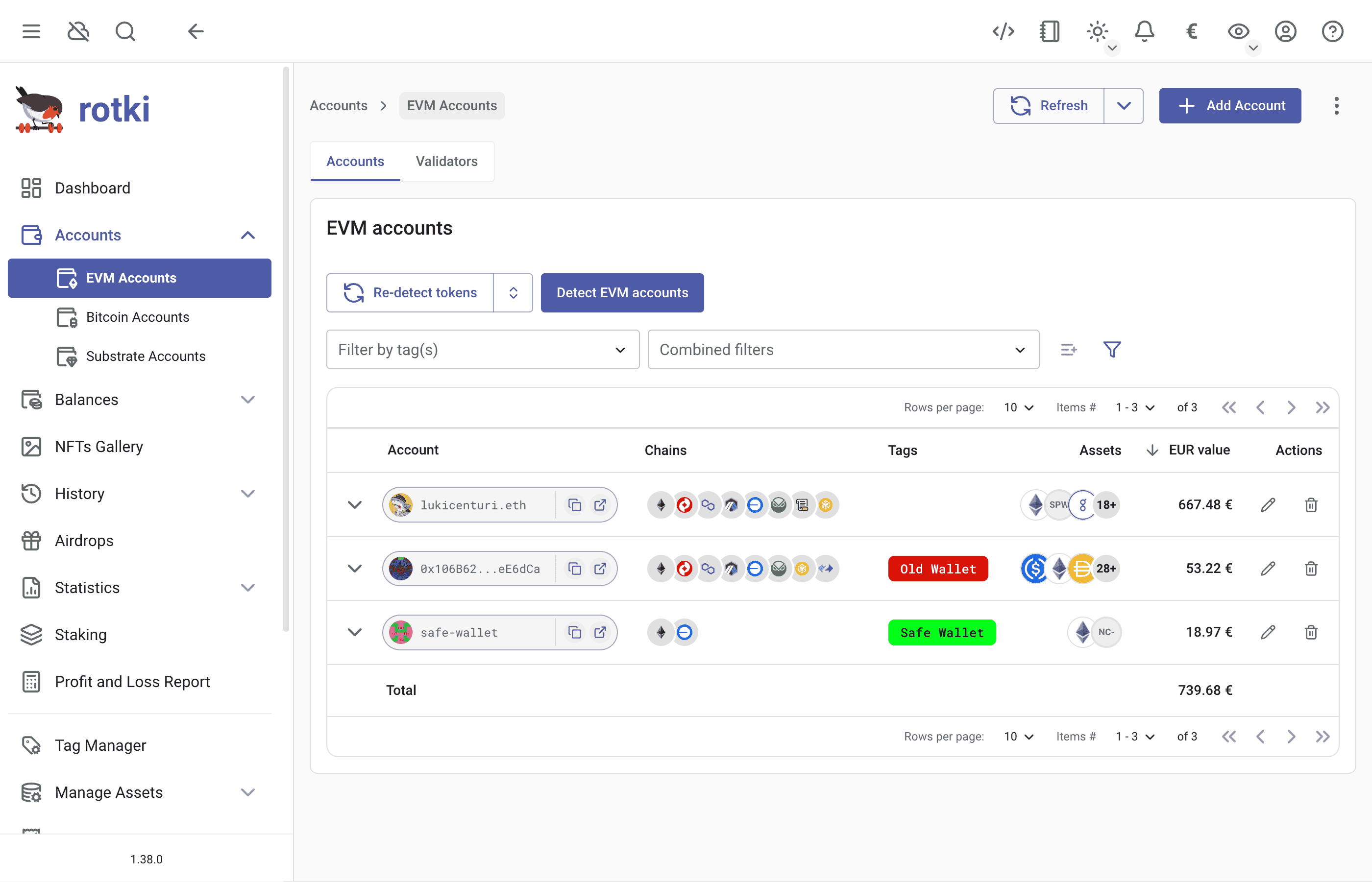1372x882 pixels.
Task: Copy lukicenturi.eth address
Action: [x=575, y=504]
